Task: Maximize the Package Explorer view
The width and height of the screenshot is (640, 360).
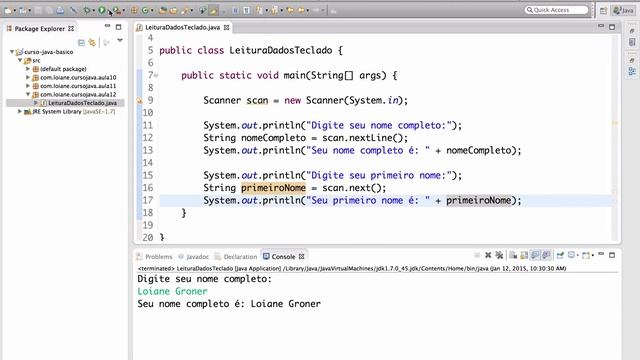Action: click(x=118, y=27)
